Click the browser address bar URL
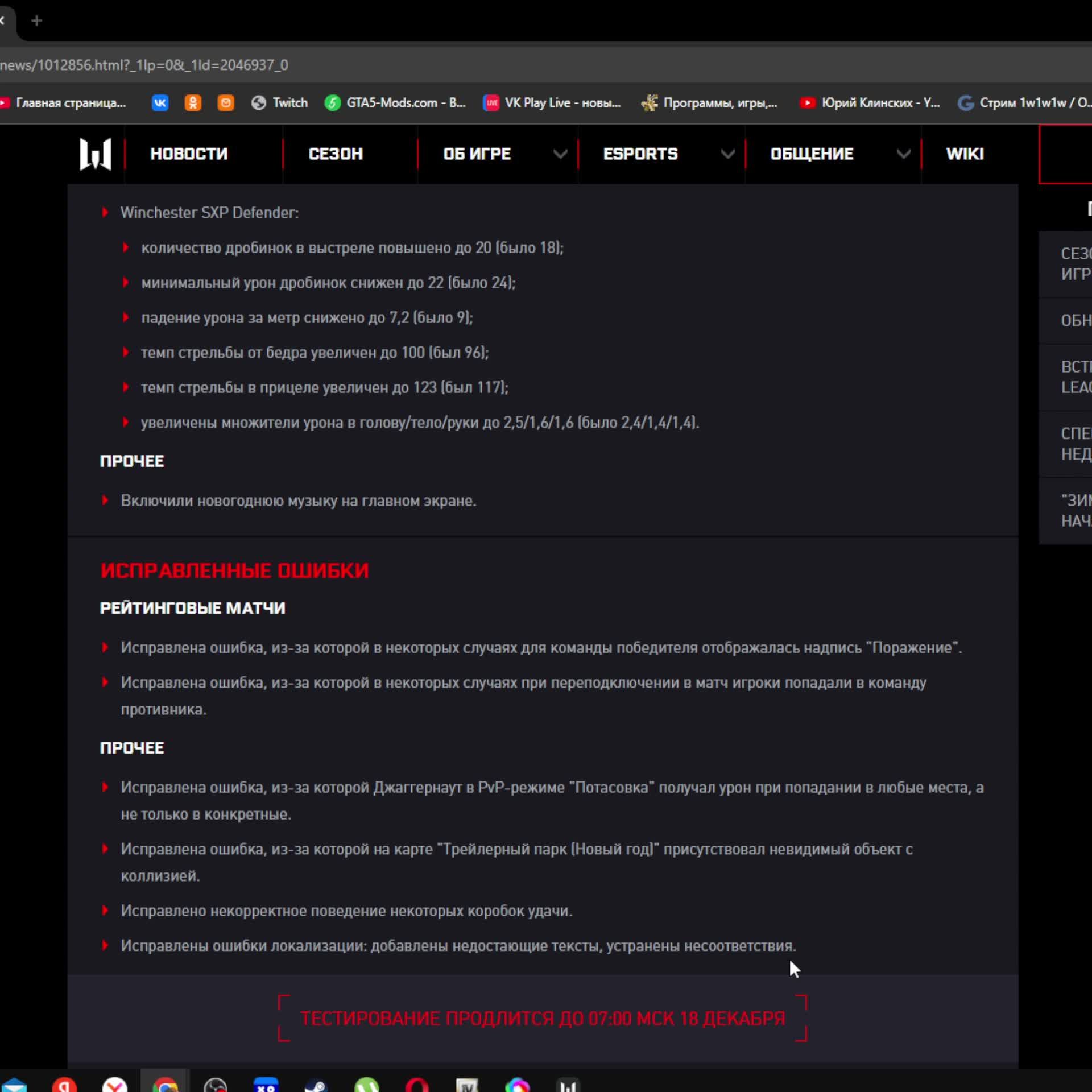Screen dimensions: 1092x1092 (x=144, y=65)
